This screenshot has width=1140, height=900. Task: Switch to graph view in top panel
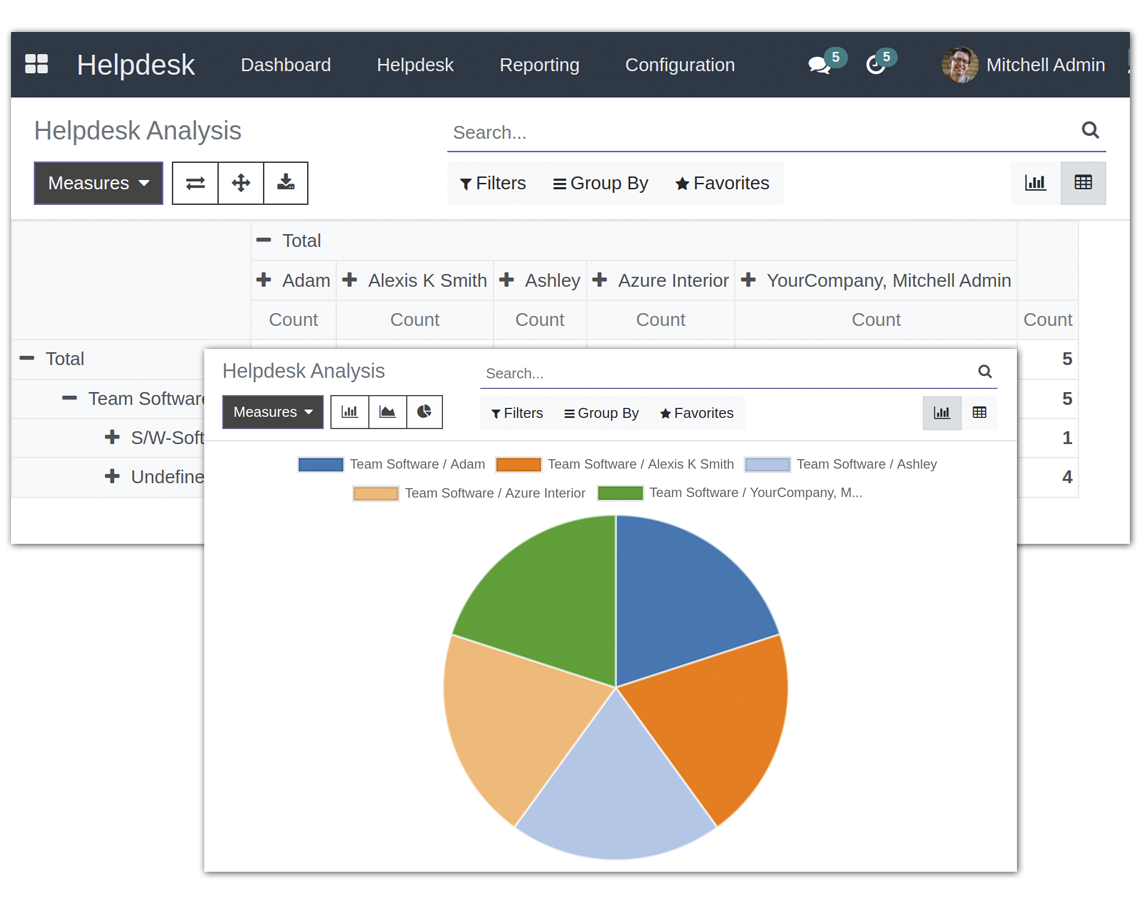[1035, 183]
